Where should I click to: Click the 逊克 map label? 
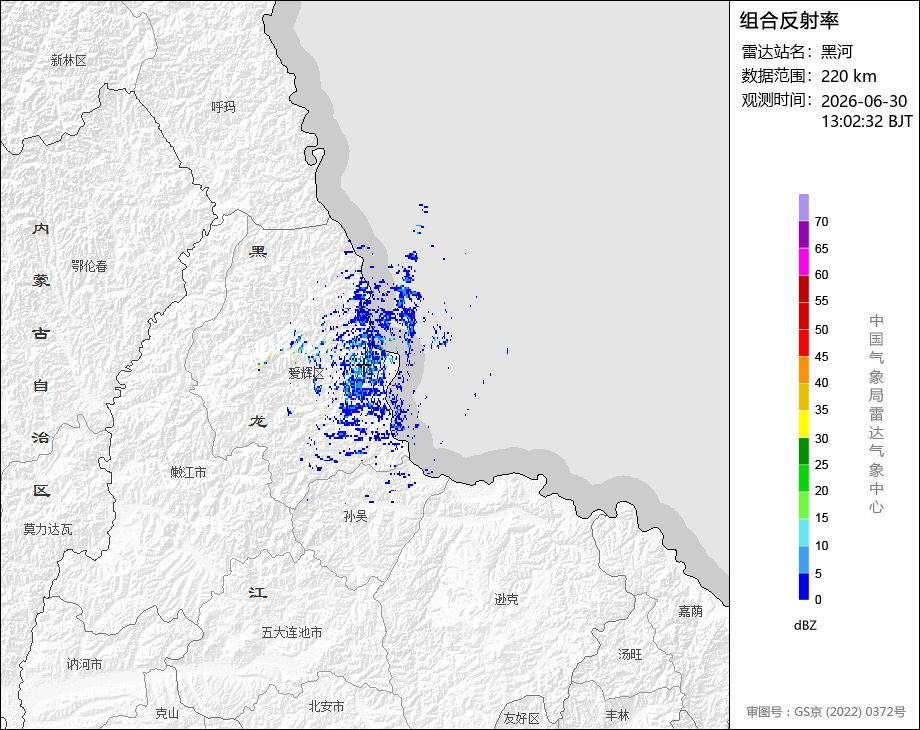[506, 599]
